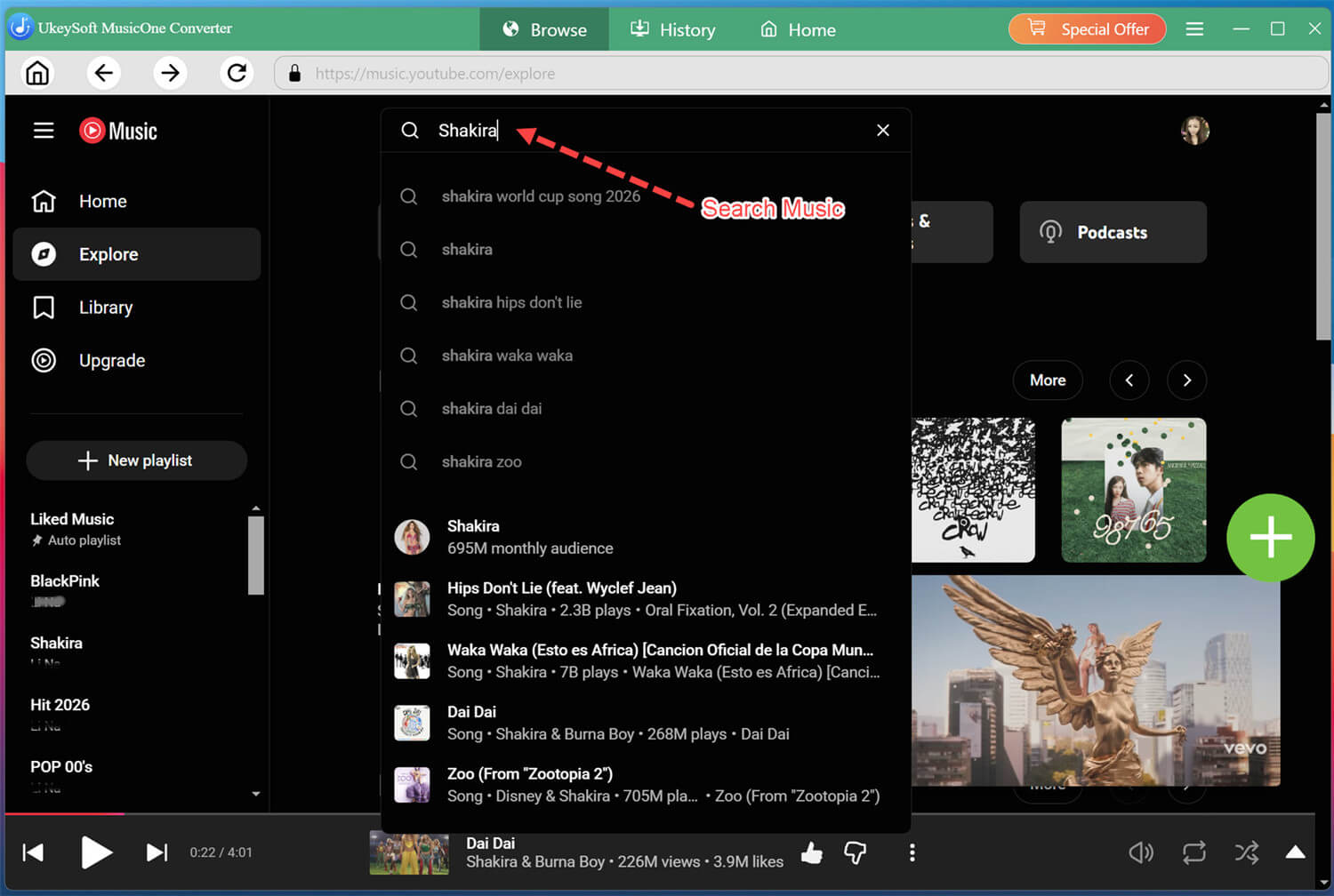Select suggestion 'shakira waka waka'
Viewport: 1334px width, 896px height.
tap(646, 356)
